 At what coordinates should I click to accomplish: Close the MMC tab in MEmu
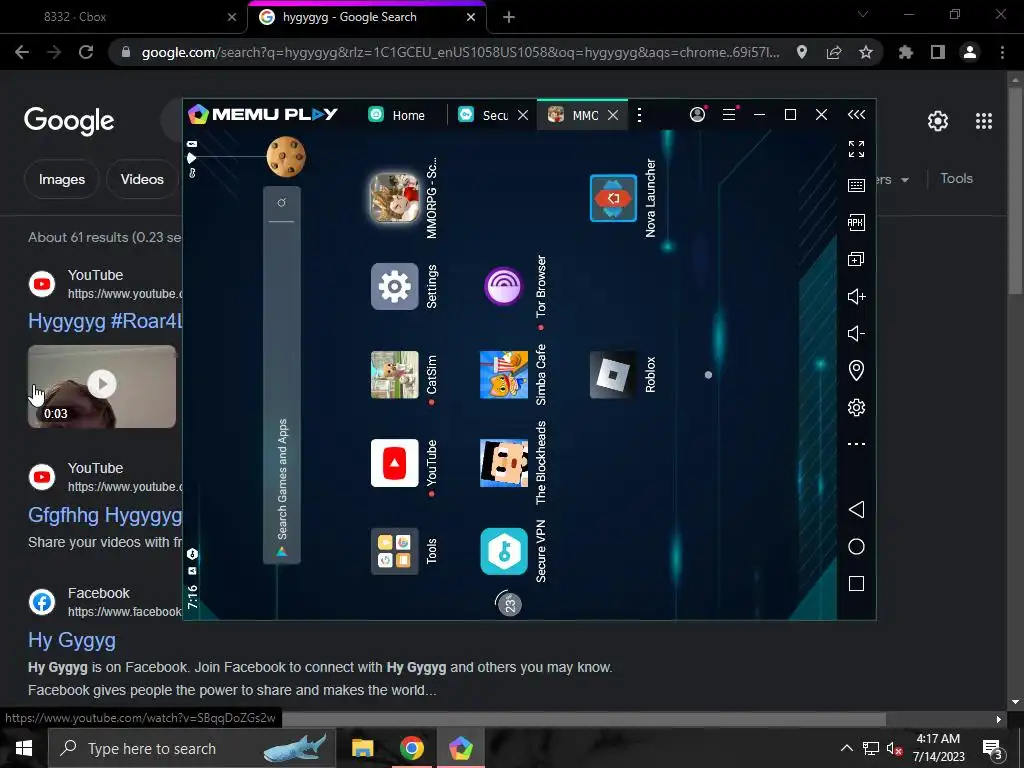[x=613, y=115]
